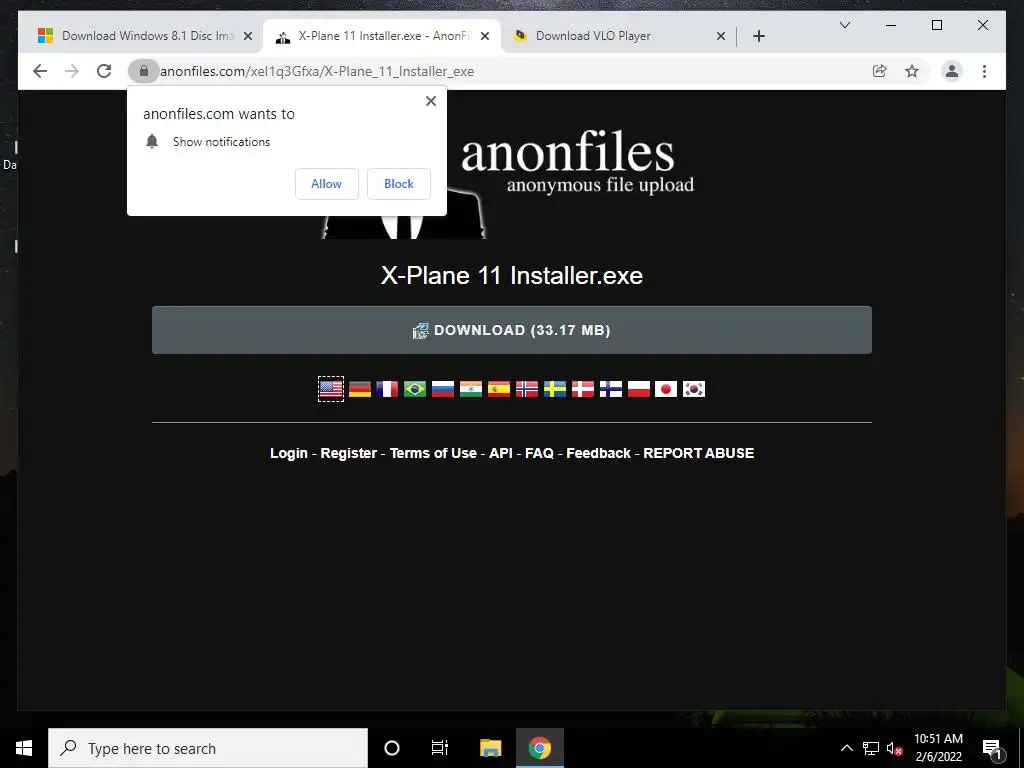Screen dimensions: 1024x768
Task: Select the Finnish flag language
Action: click(611, 389)
